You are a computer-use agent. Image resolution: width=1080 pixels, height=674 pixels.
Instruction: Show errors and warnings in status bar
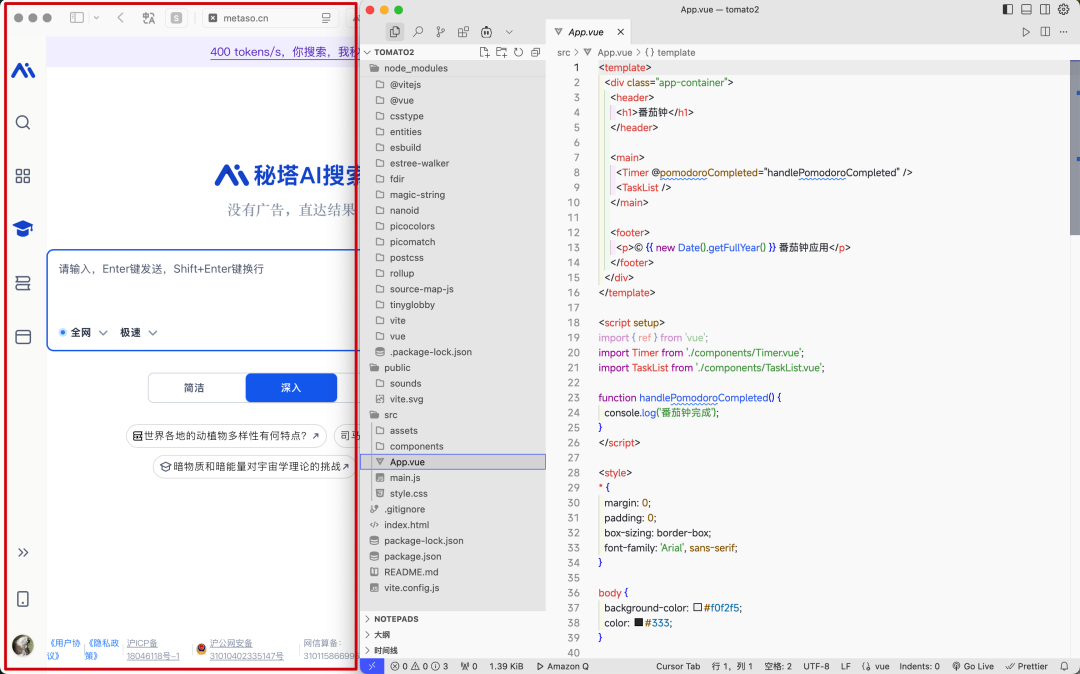tap(419, 666)
